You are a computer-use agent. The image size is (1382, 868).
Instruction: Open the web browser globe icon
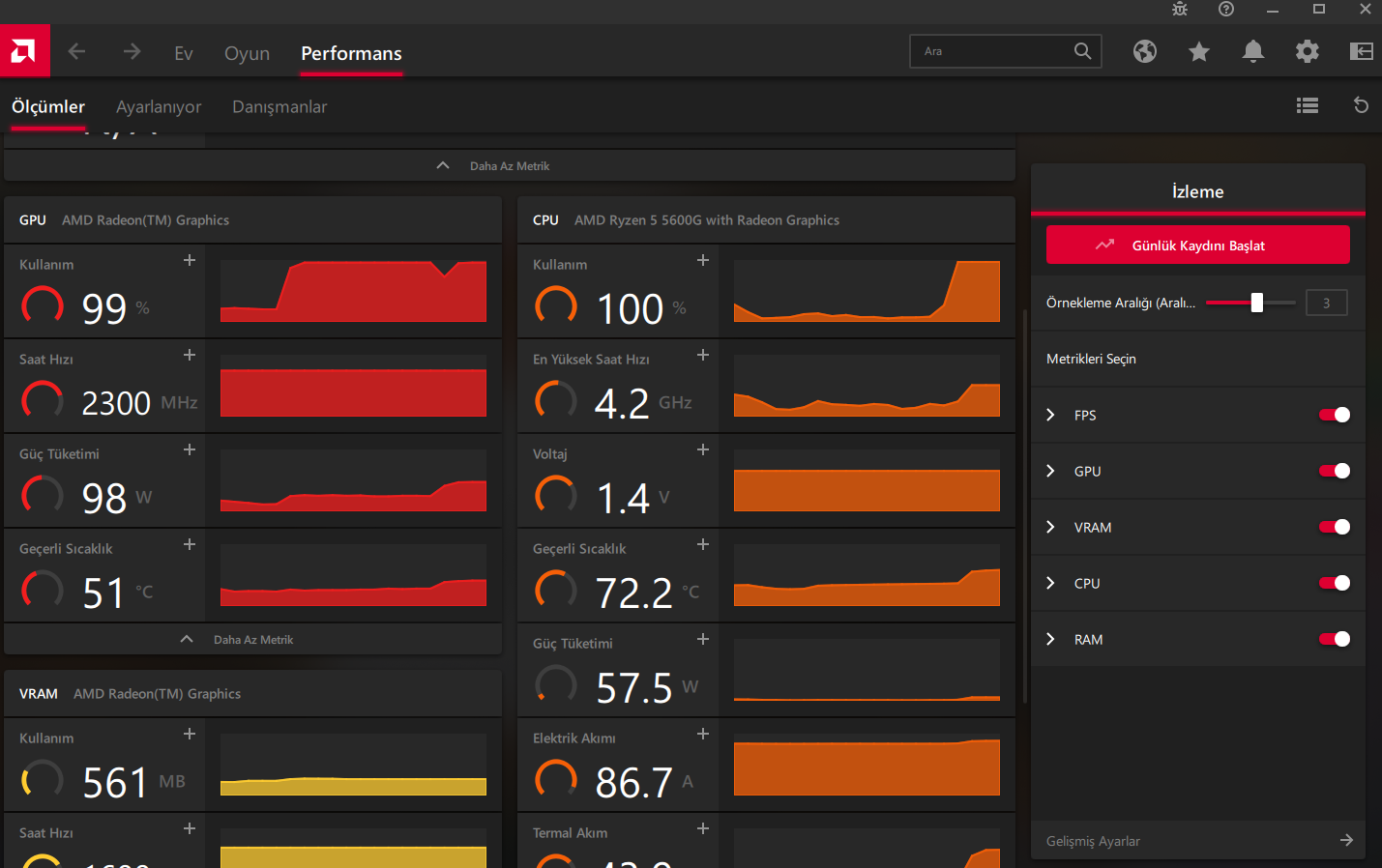(x=1145, y=52)
